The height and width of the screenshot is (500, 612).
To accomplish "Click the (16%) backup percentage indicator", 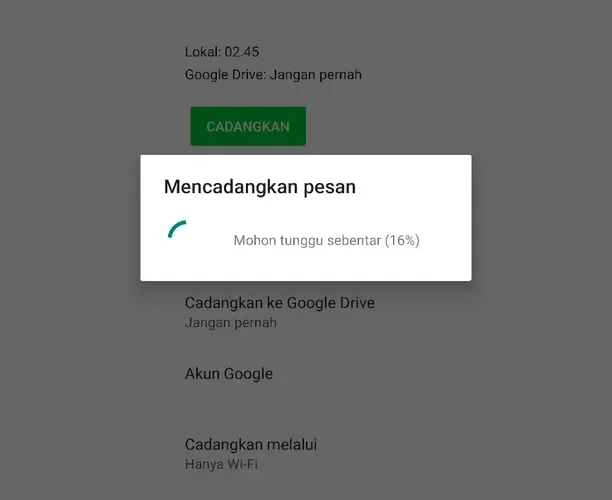I will pos(402,240).
